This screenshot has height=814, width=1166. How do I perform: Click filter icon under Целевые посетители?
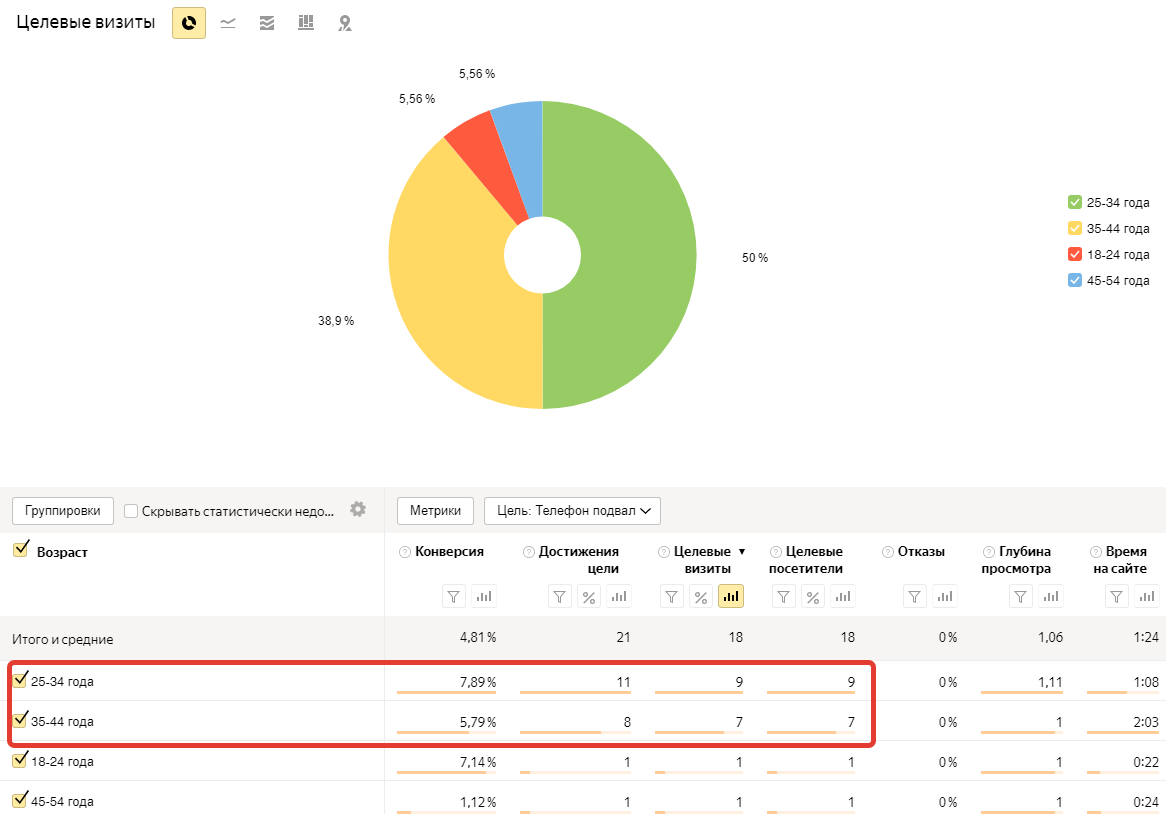point(784,596)
